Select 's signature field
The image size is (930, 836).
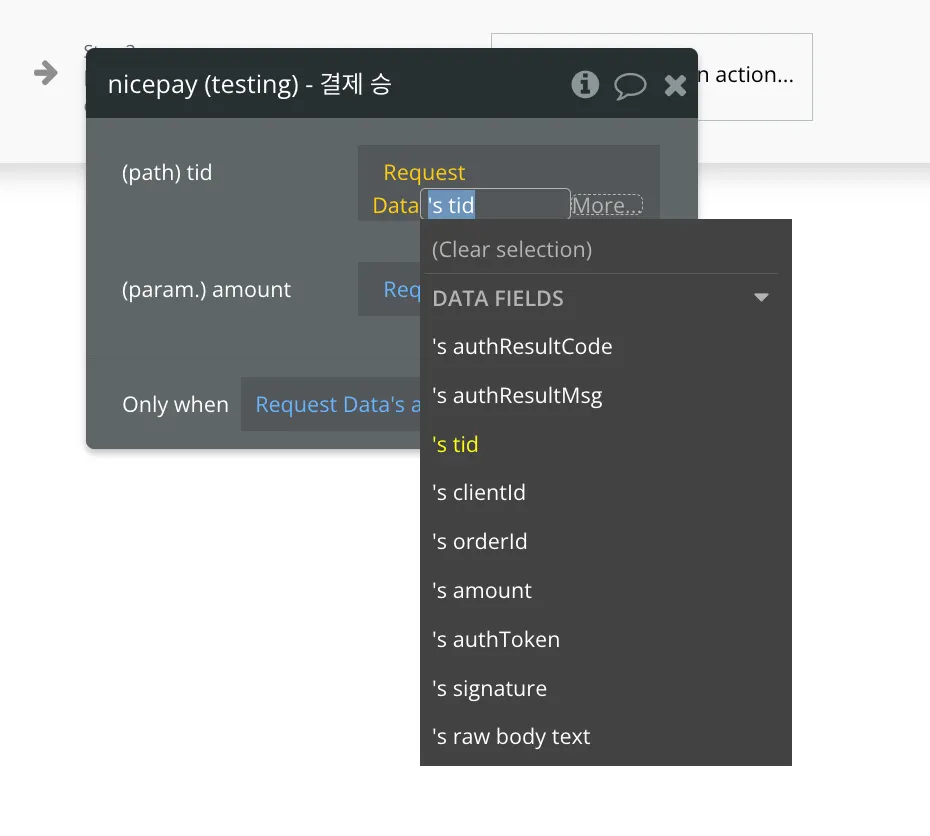(489, 689)
